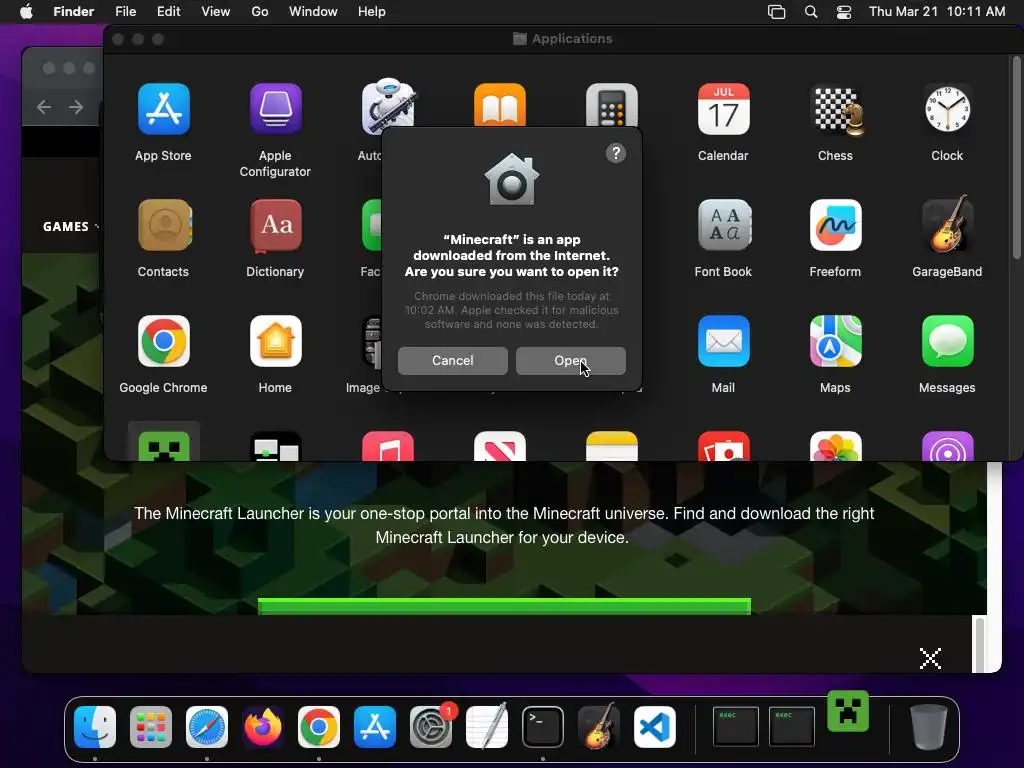Open GarageBand from the Dock

pyautogui.click(x=599, y=726)
